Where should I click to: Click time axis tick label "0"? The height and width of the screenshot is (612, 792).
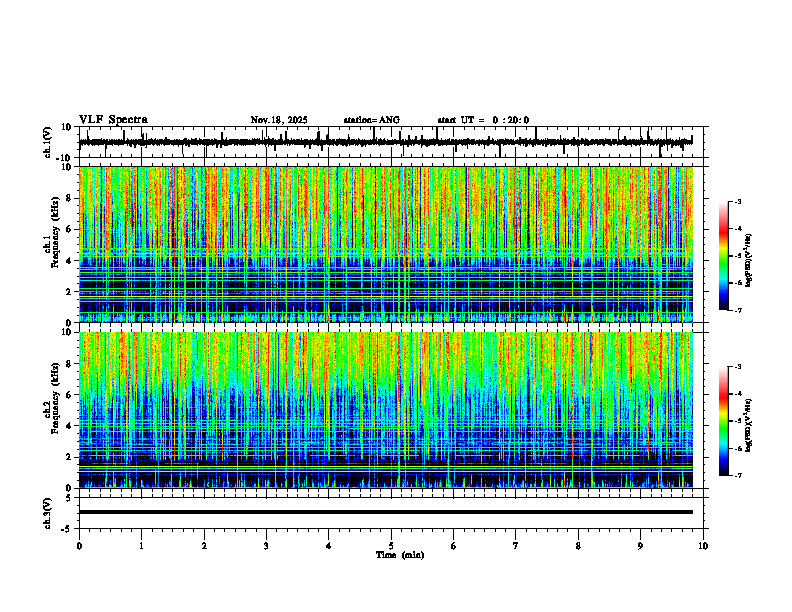[x=79, y=546]
